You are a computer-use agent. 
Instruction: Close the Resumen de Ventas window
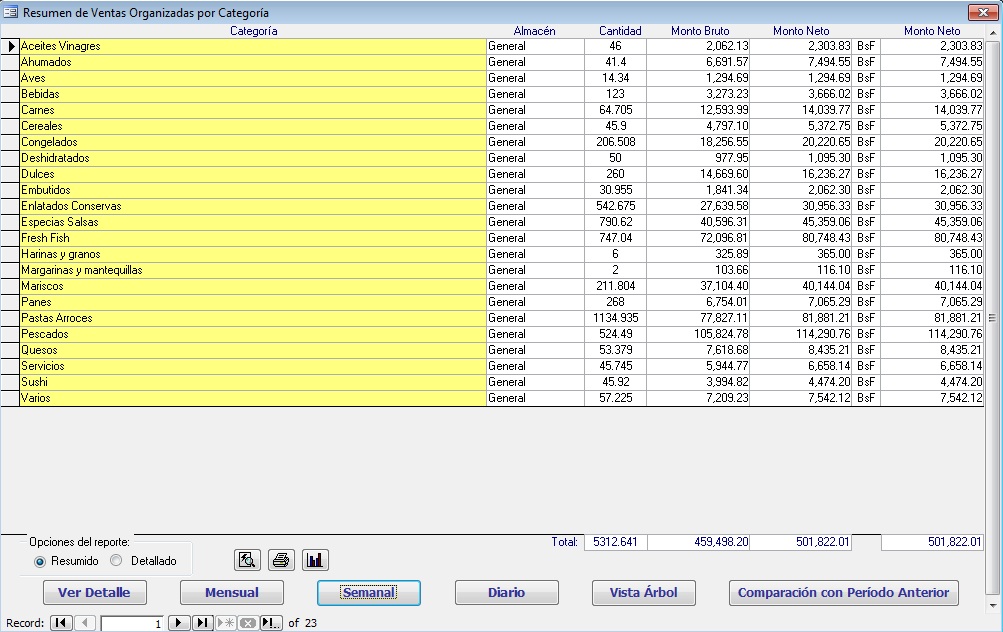click(x=982, y=12)
